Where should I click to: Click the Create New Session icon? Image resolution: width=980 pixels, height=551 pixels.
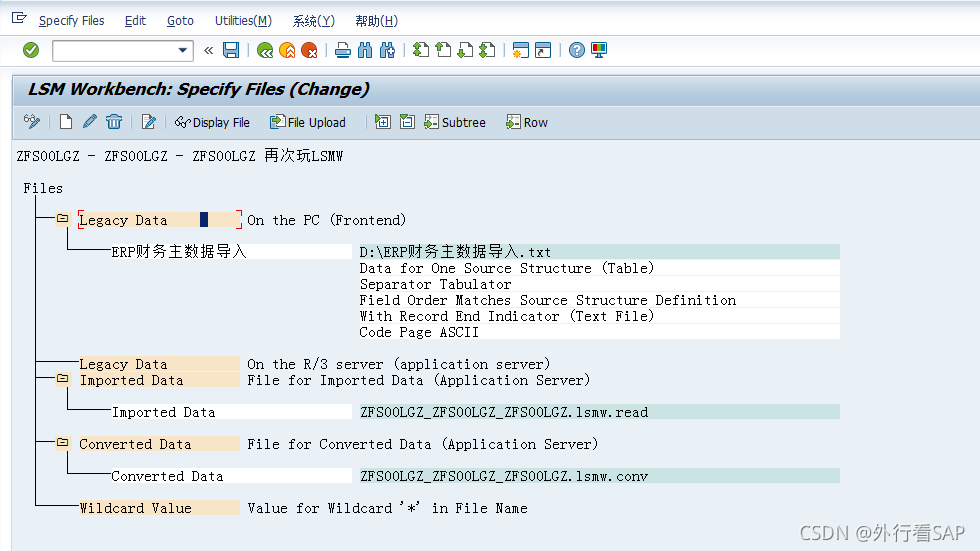tap(520, 50)
